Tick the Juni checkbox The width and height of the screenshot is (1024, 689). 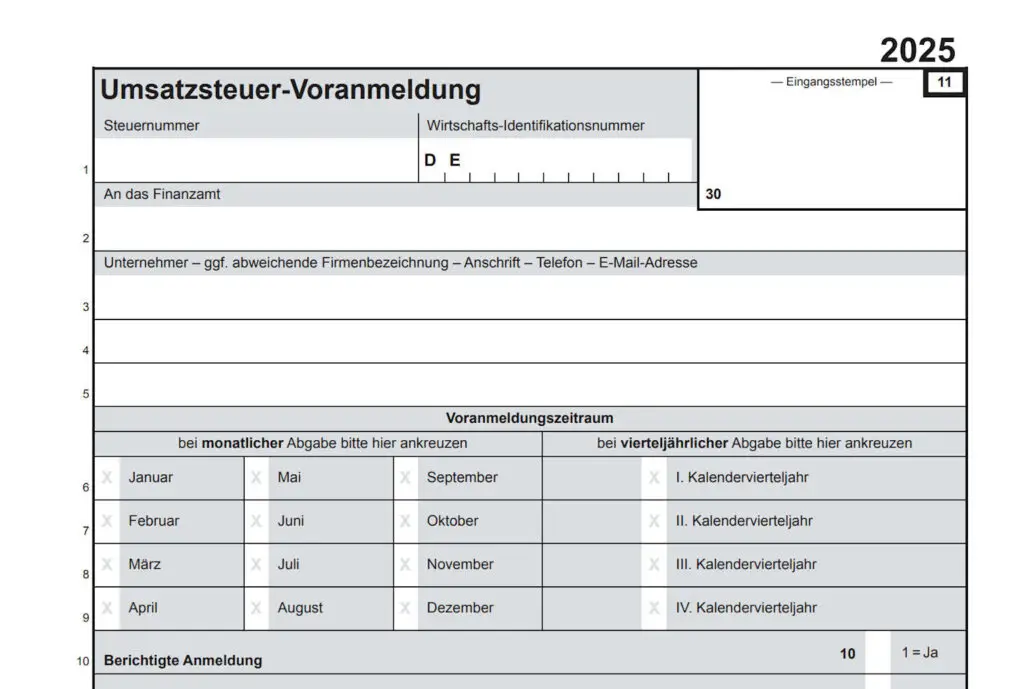(x=257, y=521)
